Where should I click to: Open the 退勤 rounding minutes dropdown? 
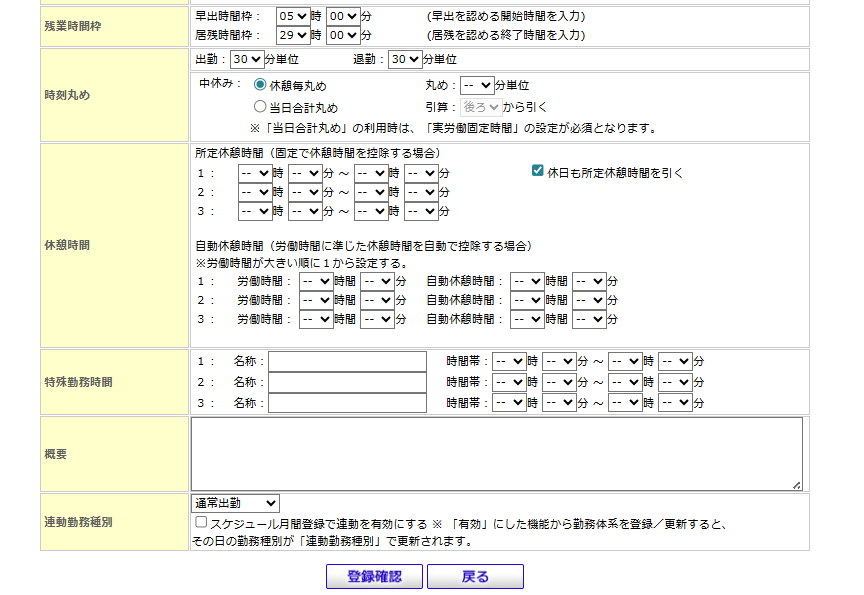point(404,60)
